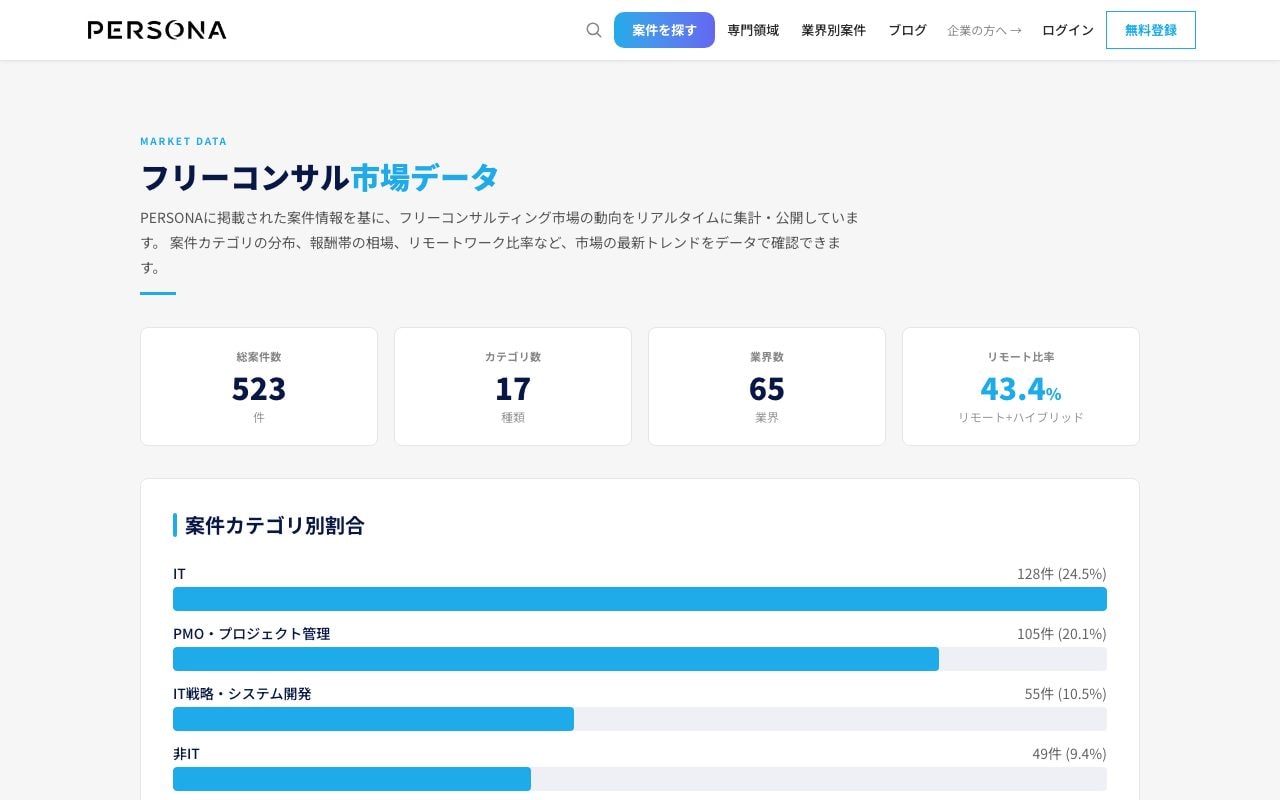1280x800 pixels.
Task: Open the 専門領域 menu
Action: tap(753, 30)
